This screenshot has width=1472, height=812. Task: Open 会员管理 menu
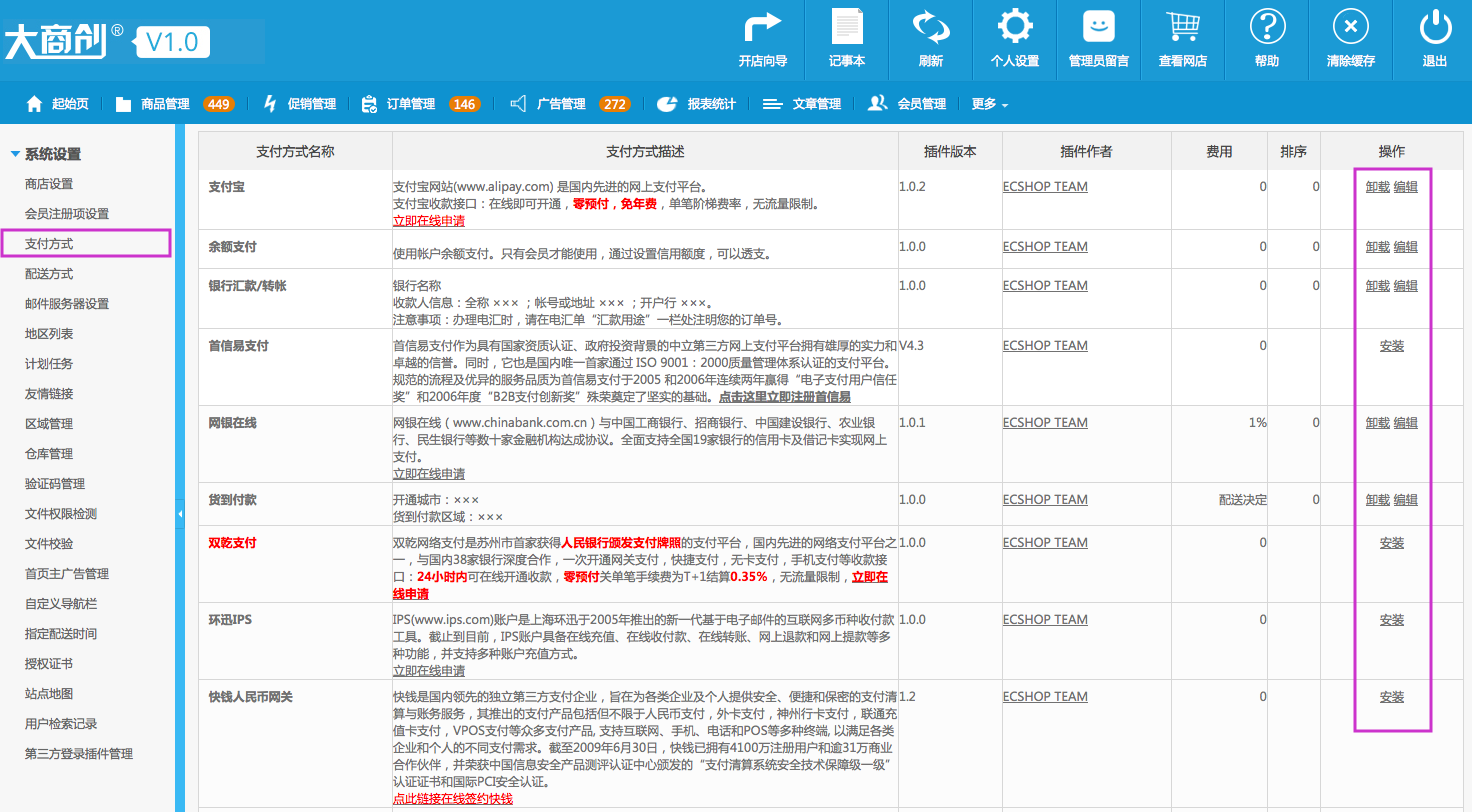pos(907,103)
